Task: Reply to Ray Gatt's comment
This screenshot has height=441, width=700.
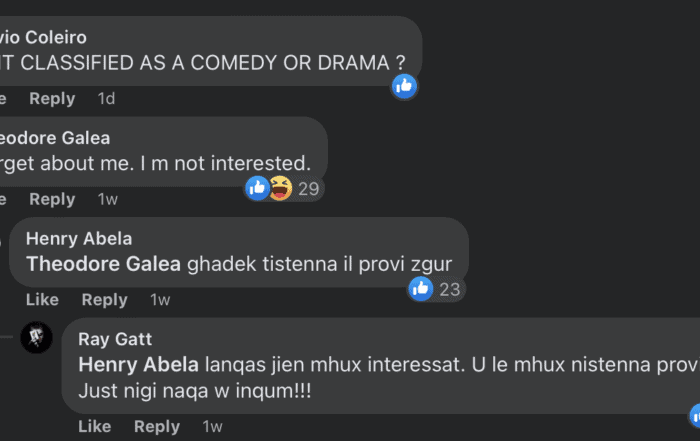Action: [x=156, y=426]
